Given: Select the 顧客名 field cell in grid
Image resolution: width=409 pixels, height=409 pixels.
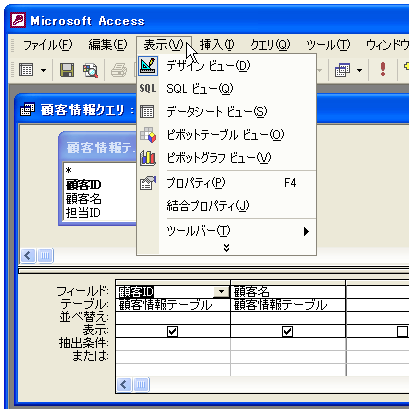Looking at the screenshot, I should tap(288, 292).
